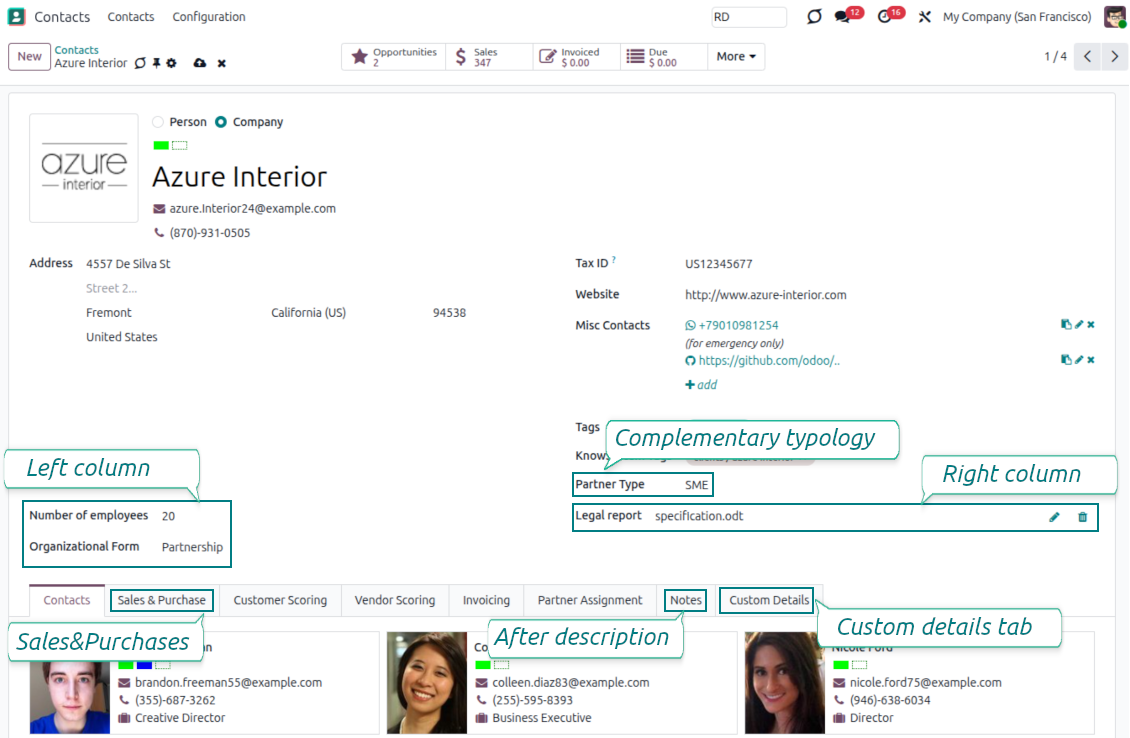Click the cloud upload save icon

click(x=199, y=63)
